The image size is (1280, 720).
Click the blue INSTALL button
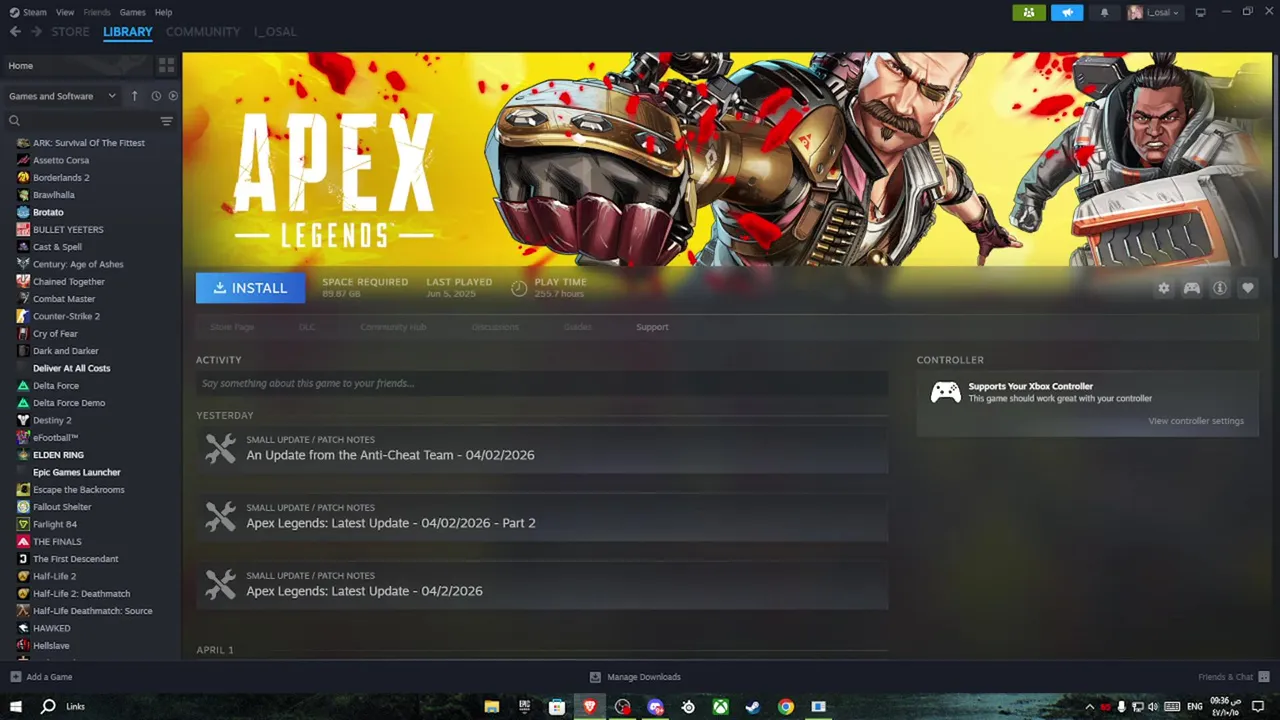tap(250, 288)
